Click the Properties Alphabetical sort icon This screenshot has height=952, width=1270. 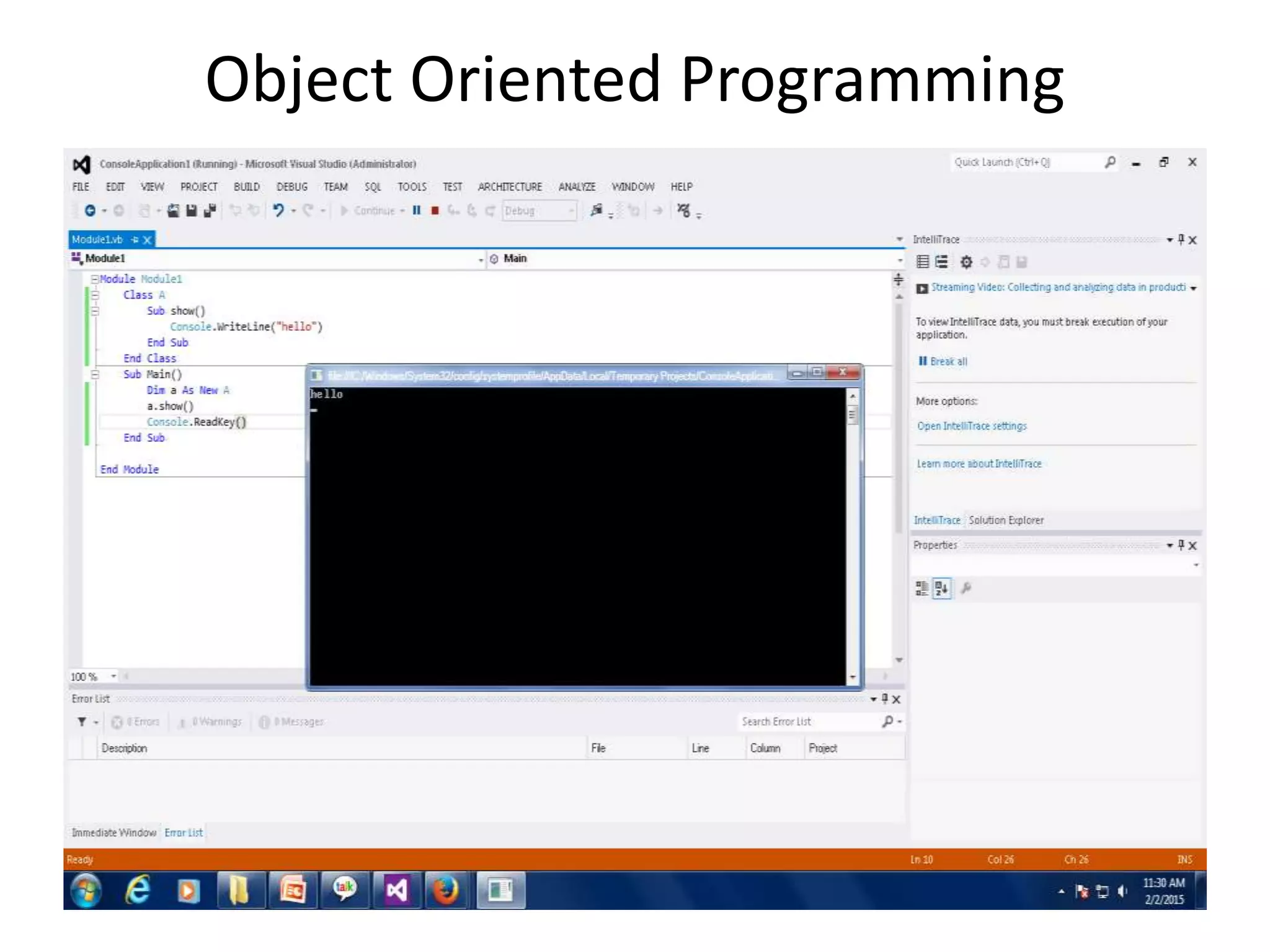click(x=941, y=588)
